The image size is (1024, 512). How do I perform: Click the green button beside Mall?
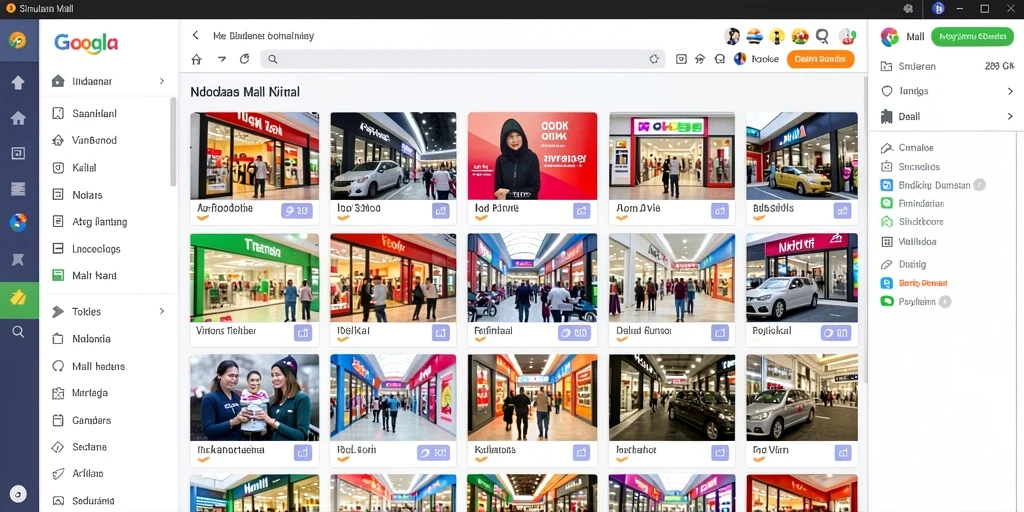972,37
